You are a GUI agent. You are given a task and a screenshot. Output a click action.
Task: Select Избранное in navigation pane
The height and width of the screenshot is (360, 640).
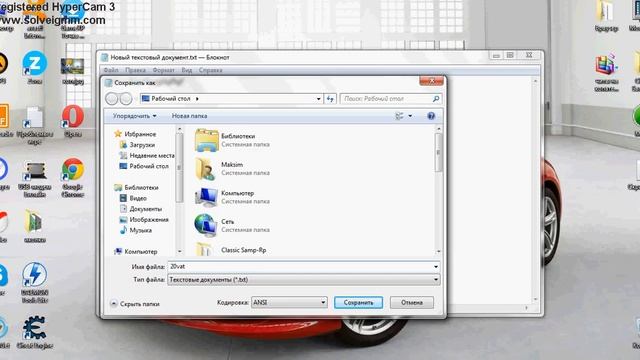tap(135, 134)
